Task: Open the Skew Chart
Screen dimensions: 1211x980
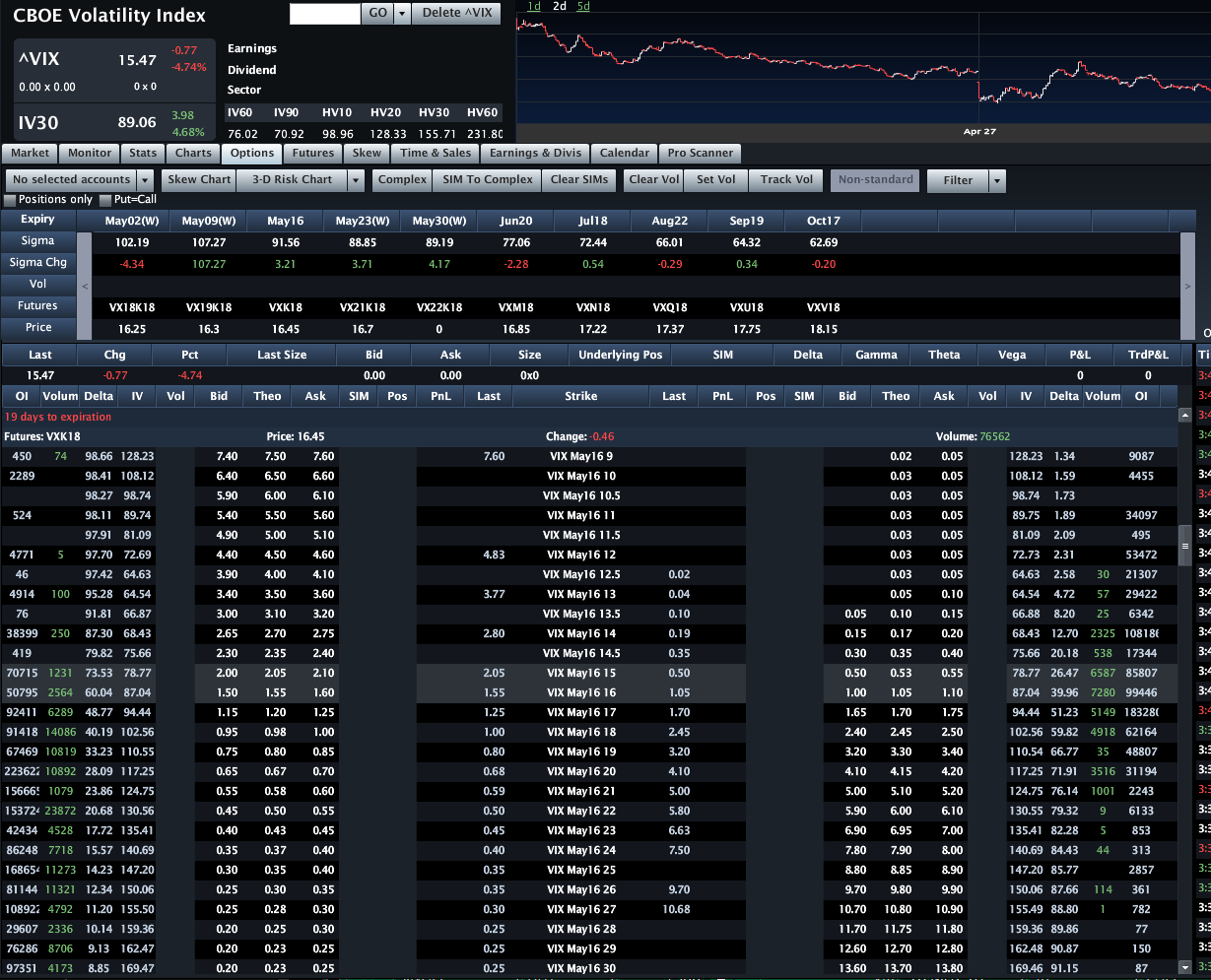Action: click(199, 180)
